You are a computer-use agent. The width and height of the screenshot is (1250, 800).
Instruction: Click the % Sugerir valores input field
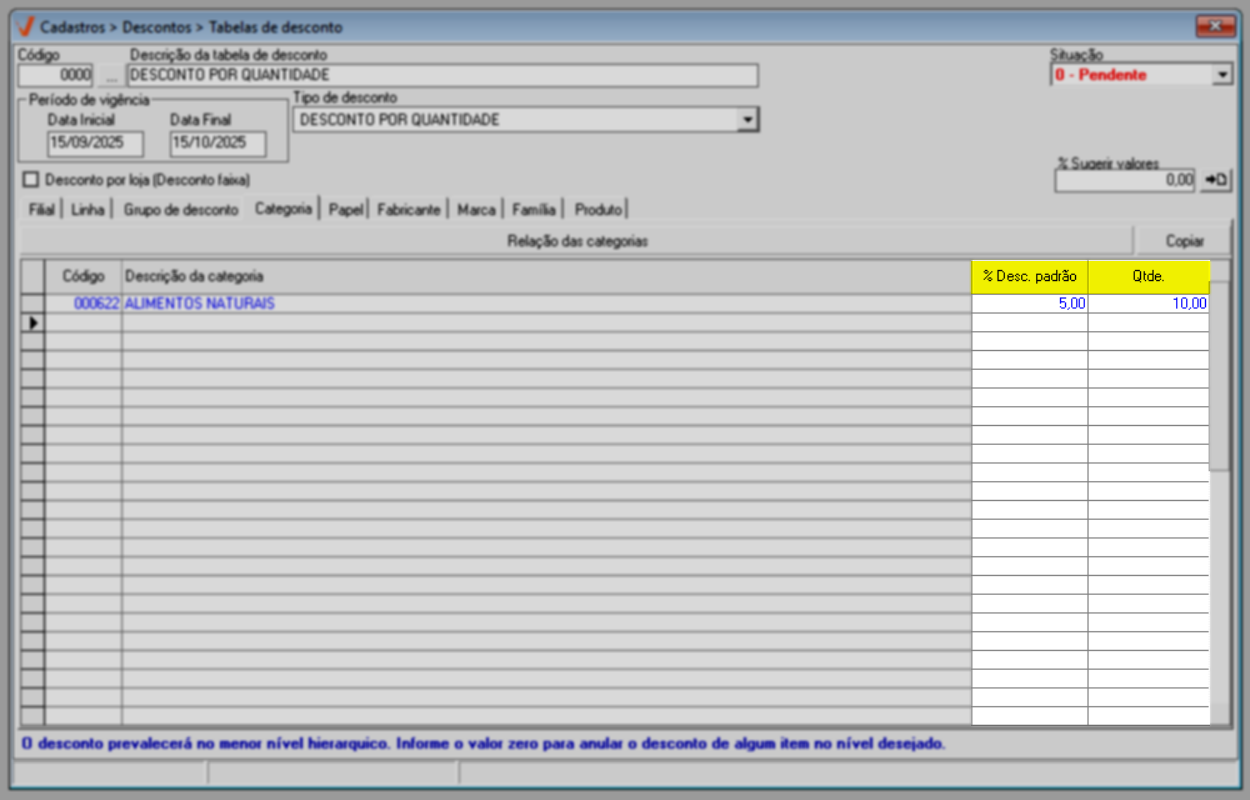(x=1125, y=180)
